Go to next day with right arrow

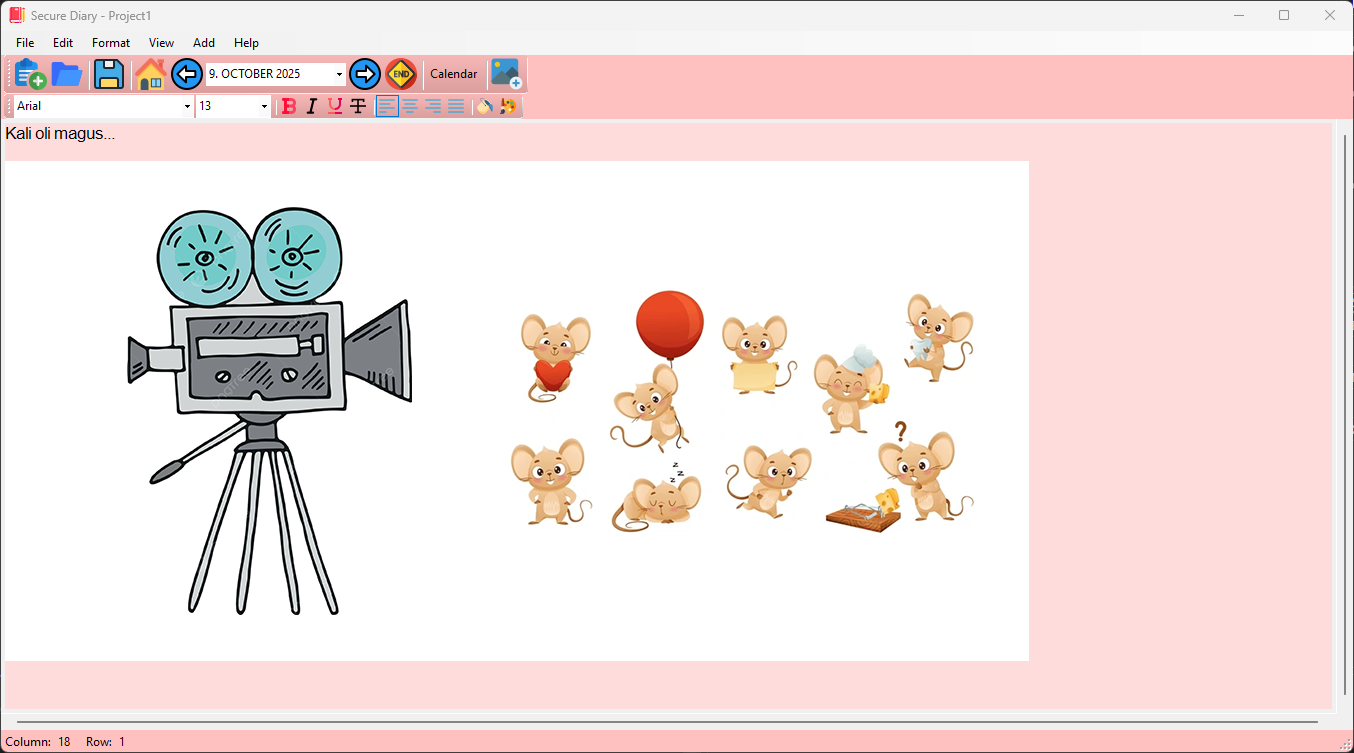pos(365,74)
